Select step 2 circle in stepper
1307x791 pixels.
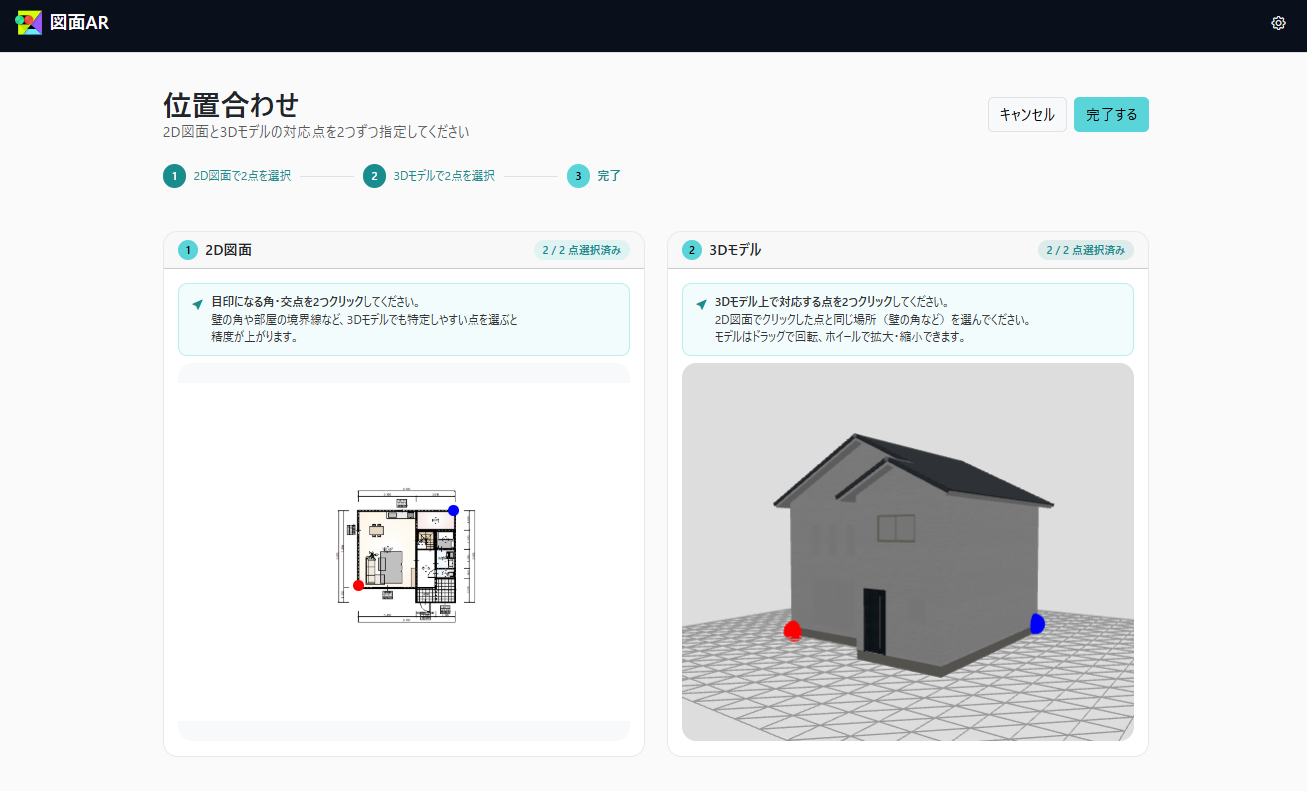[x=375, y=176]
